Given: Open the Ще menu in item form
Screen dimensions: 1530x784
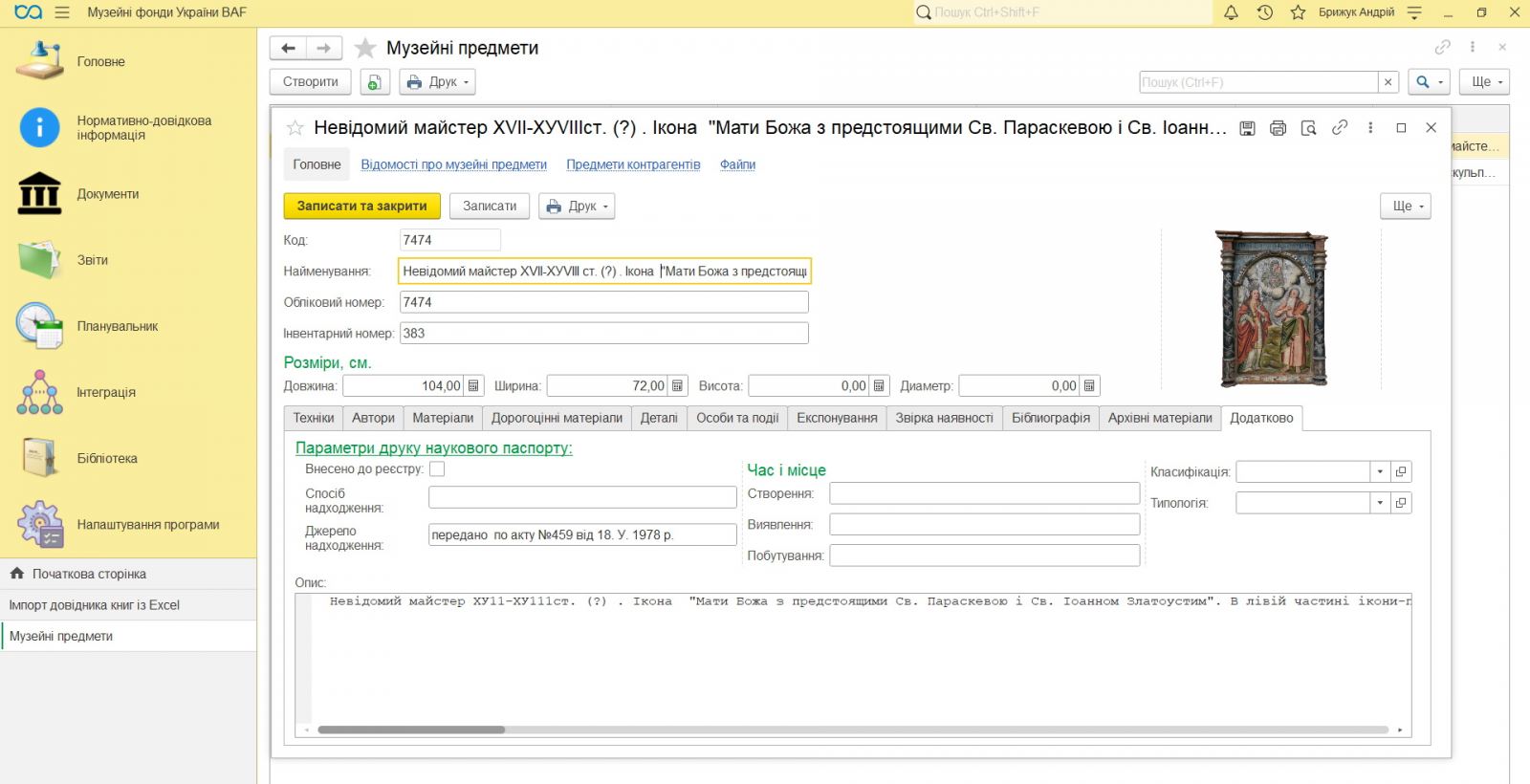Looking at the screenshot, I should click(x=1406, y=207).
